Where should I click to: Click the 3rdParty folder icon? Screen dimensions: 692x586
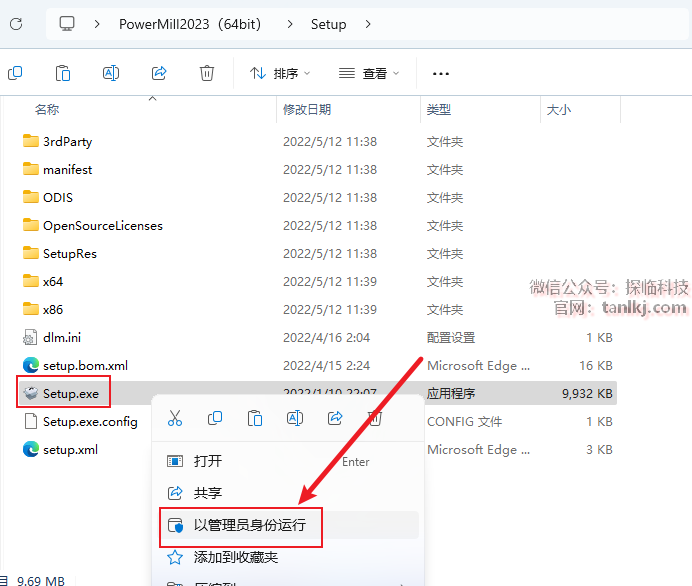click(30, 141)
